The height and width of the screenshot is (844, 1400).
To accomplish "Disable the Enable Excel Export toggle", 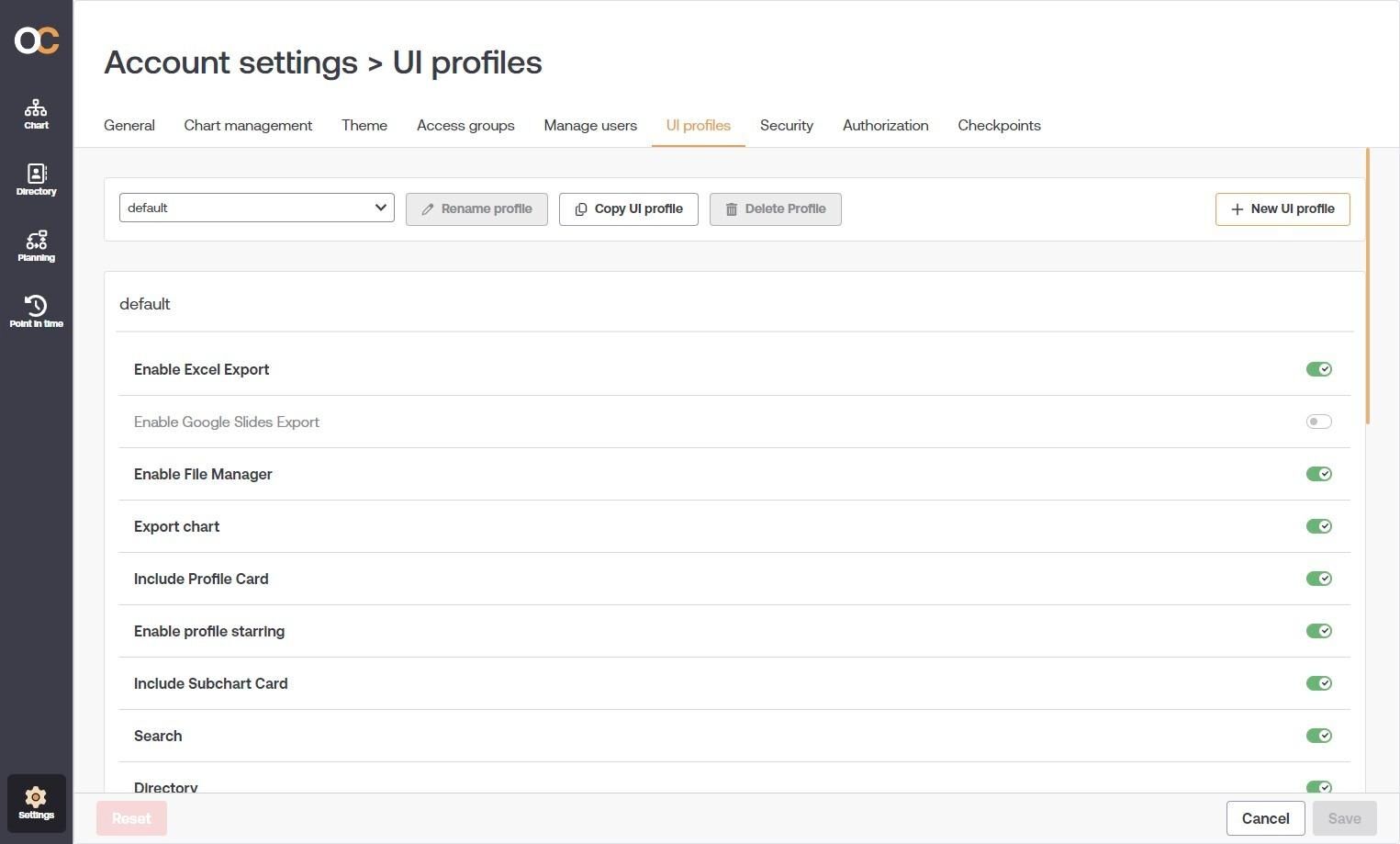I will (1318, 368).
